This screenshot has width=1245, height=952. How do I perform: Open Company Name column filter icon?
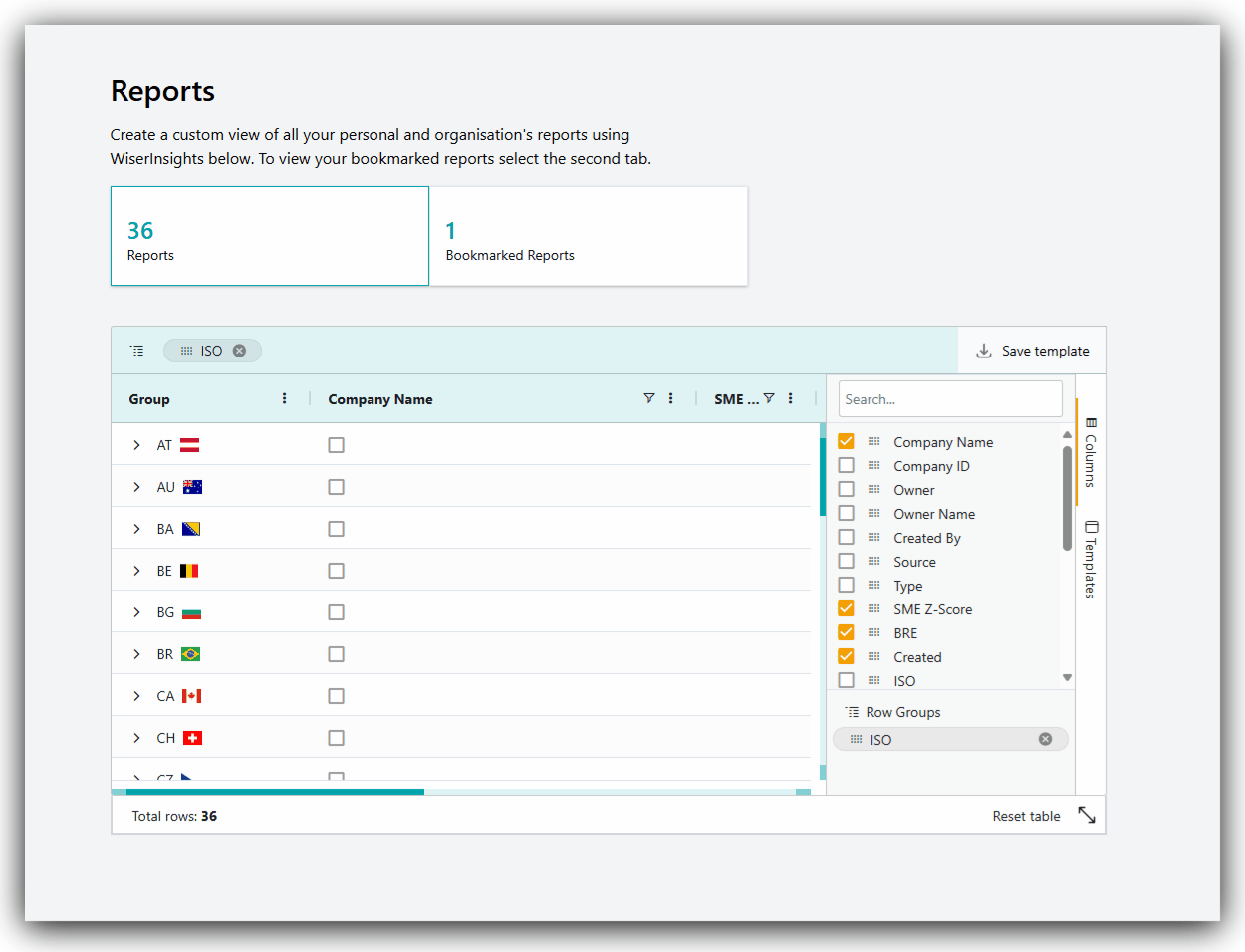(649, 398)
